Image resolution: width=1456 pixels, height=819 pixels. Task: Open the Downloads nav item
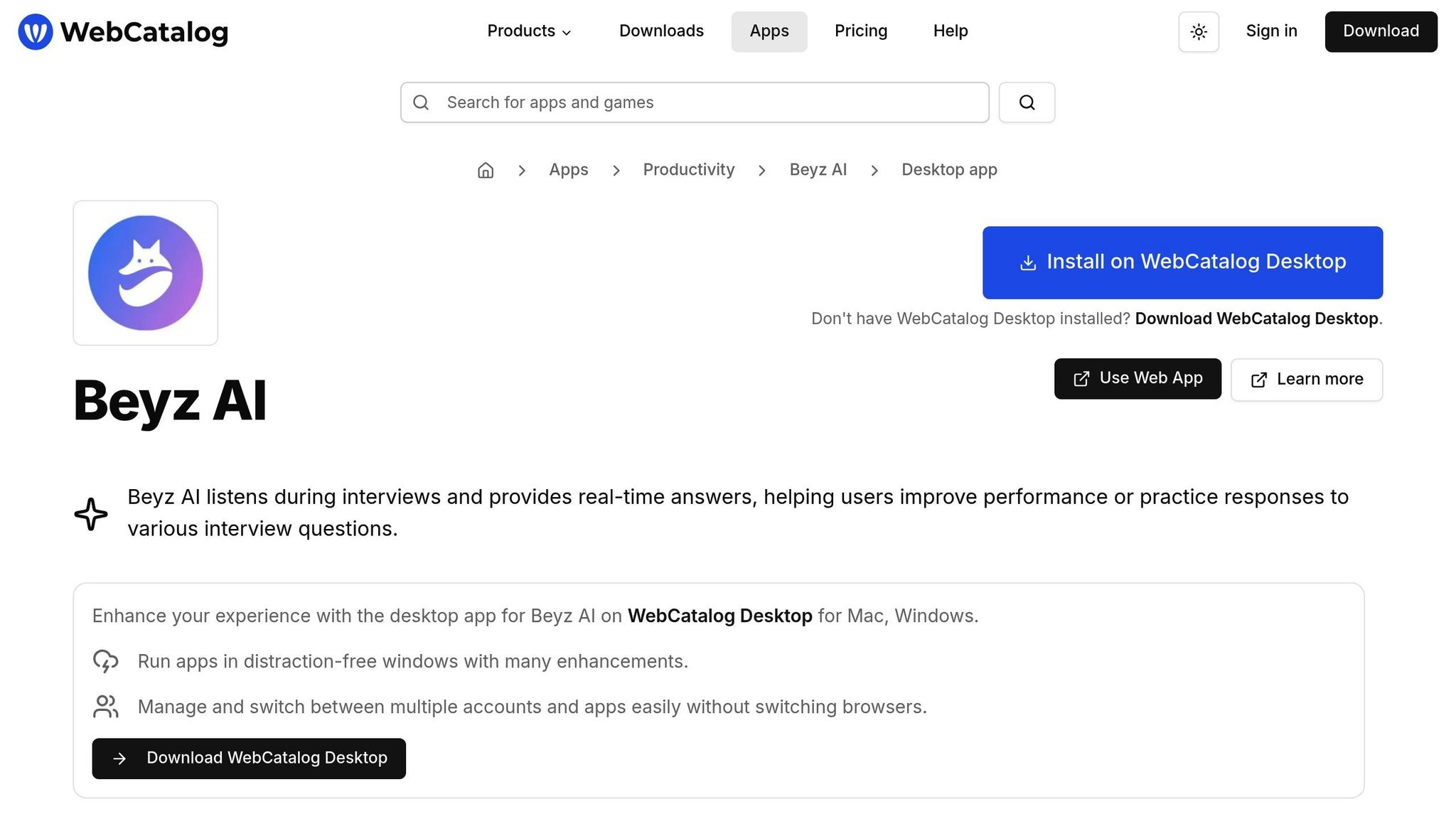point(661,31)
